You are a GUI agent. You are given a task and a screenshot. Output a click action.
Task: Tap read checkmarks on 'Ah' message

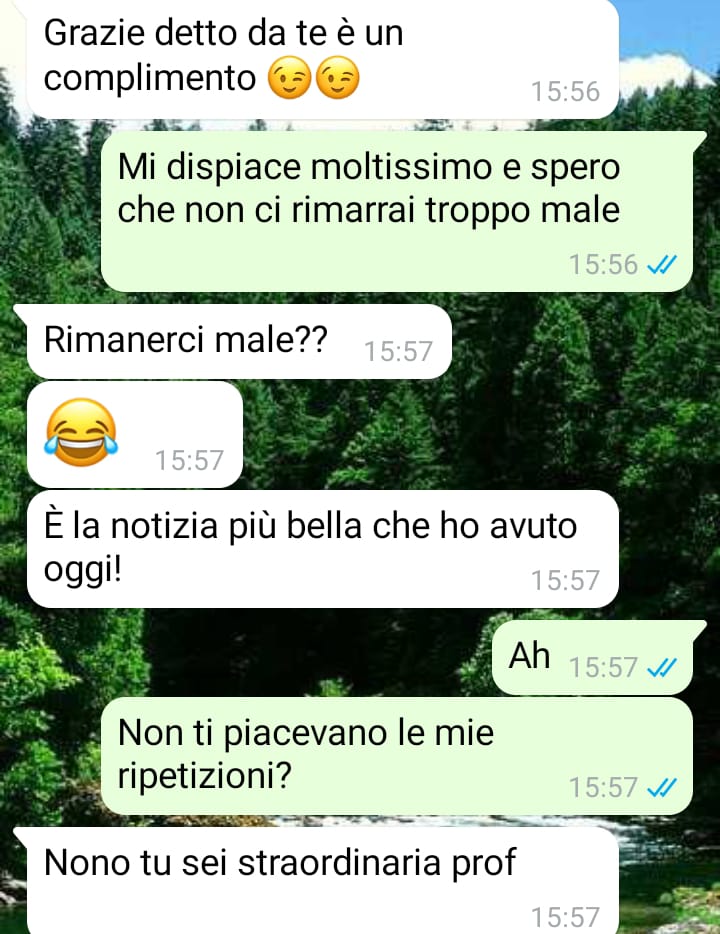click(662, 667)
